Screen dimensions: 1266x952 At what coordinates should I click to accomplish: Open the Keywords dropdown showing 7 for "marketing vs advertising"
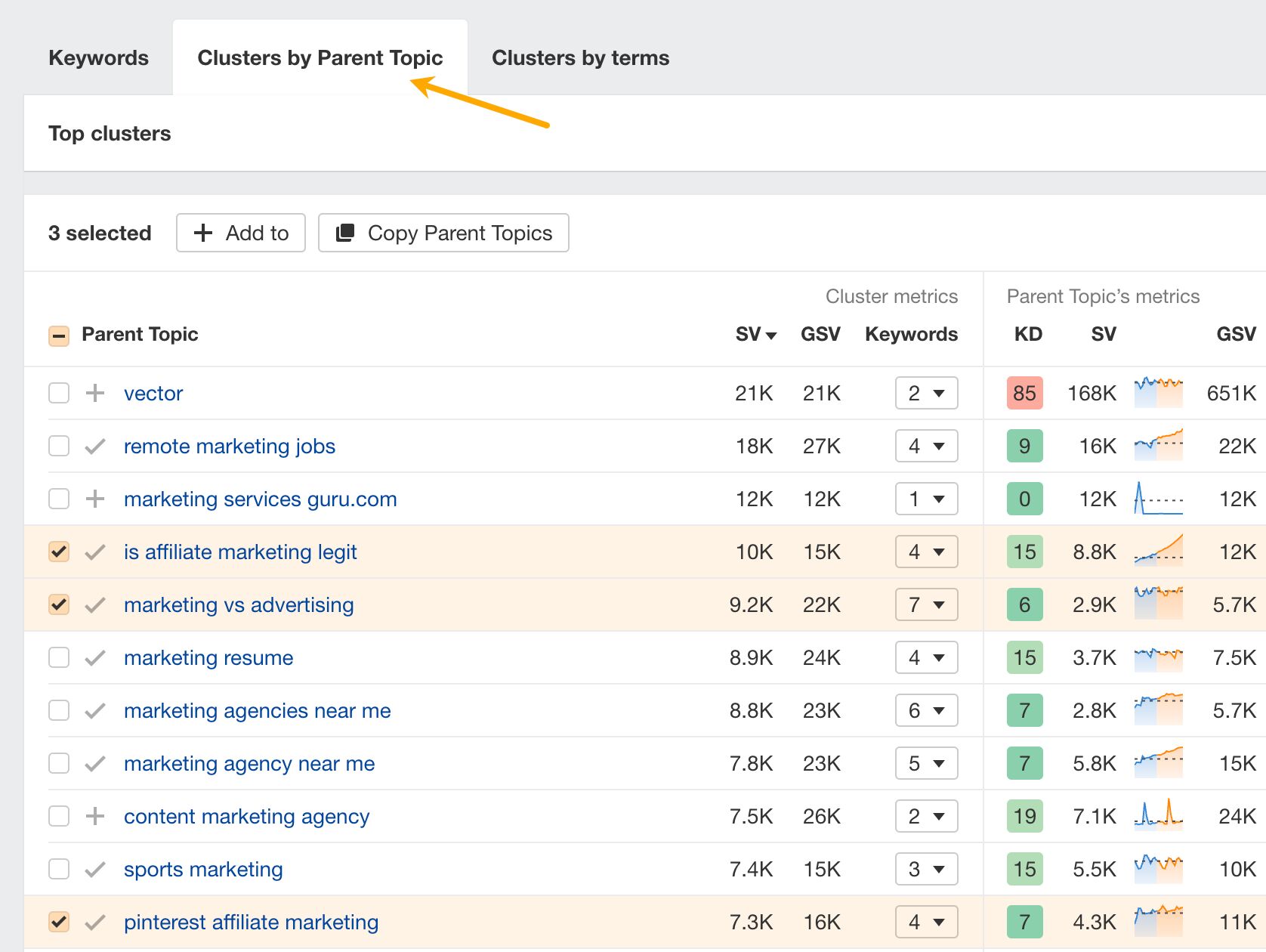click(x=926, y=604)
